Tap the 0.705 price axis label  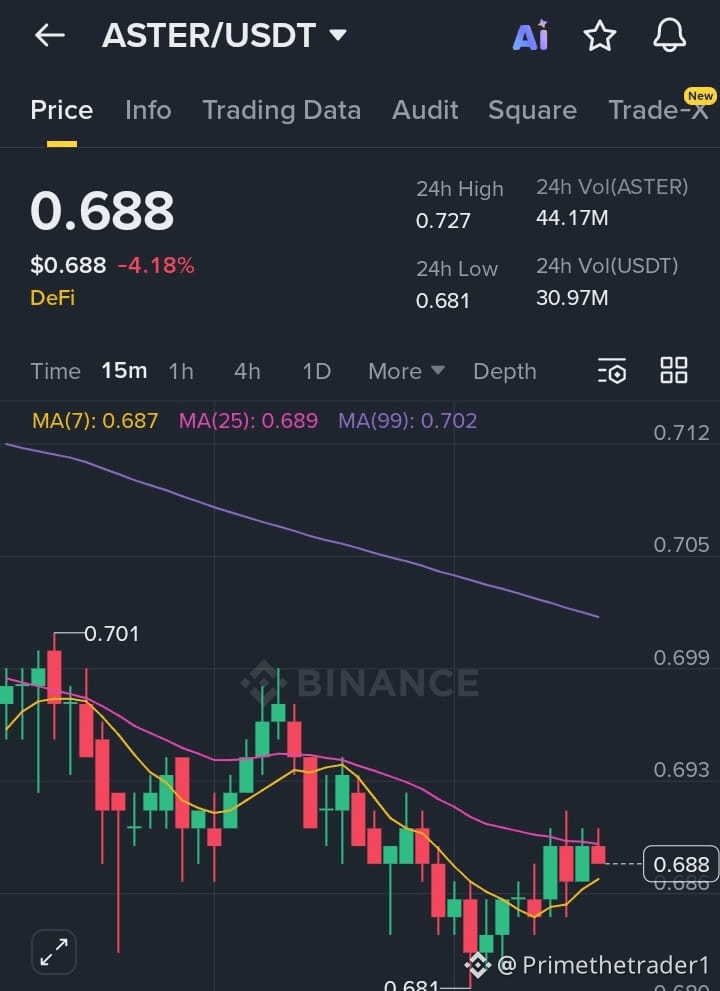(x=681, y=545)
